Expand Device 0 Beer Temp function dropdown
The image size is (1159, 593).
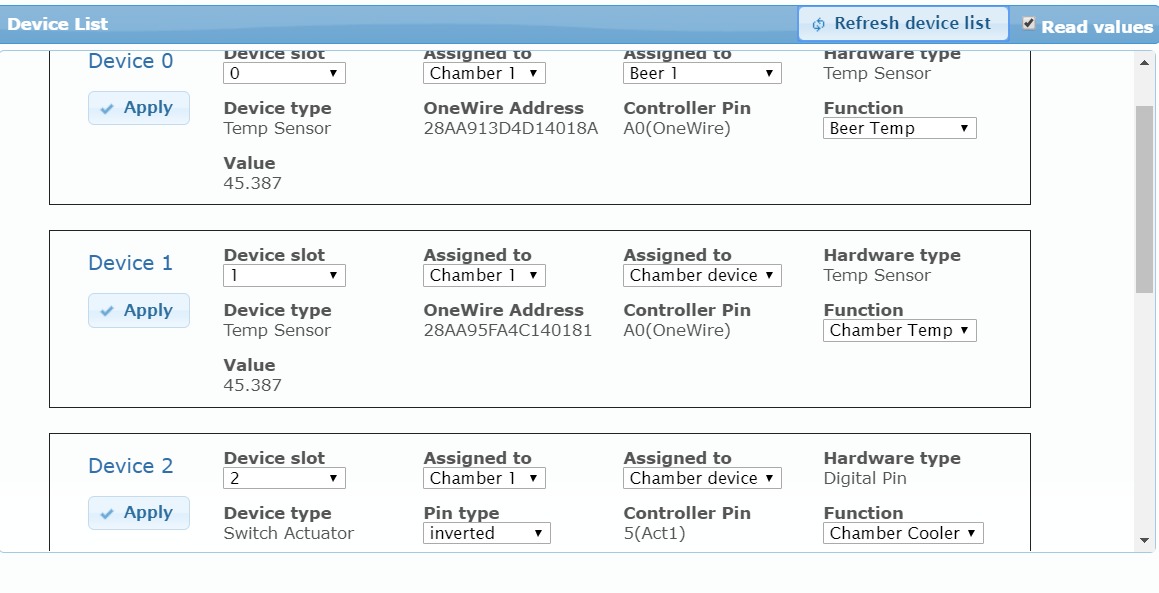[x=900, y=128]
